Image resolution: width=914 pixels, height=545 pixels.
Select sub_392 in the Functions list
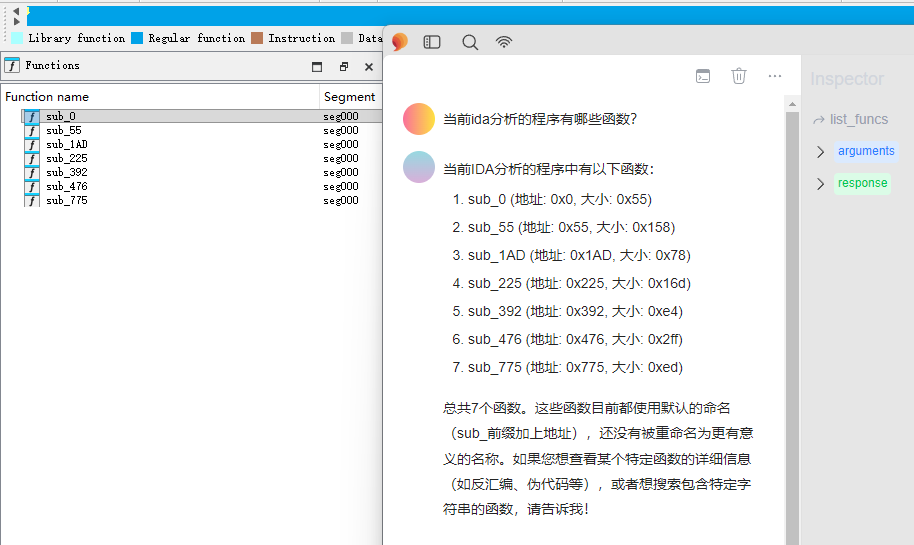point(66,173)
